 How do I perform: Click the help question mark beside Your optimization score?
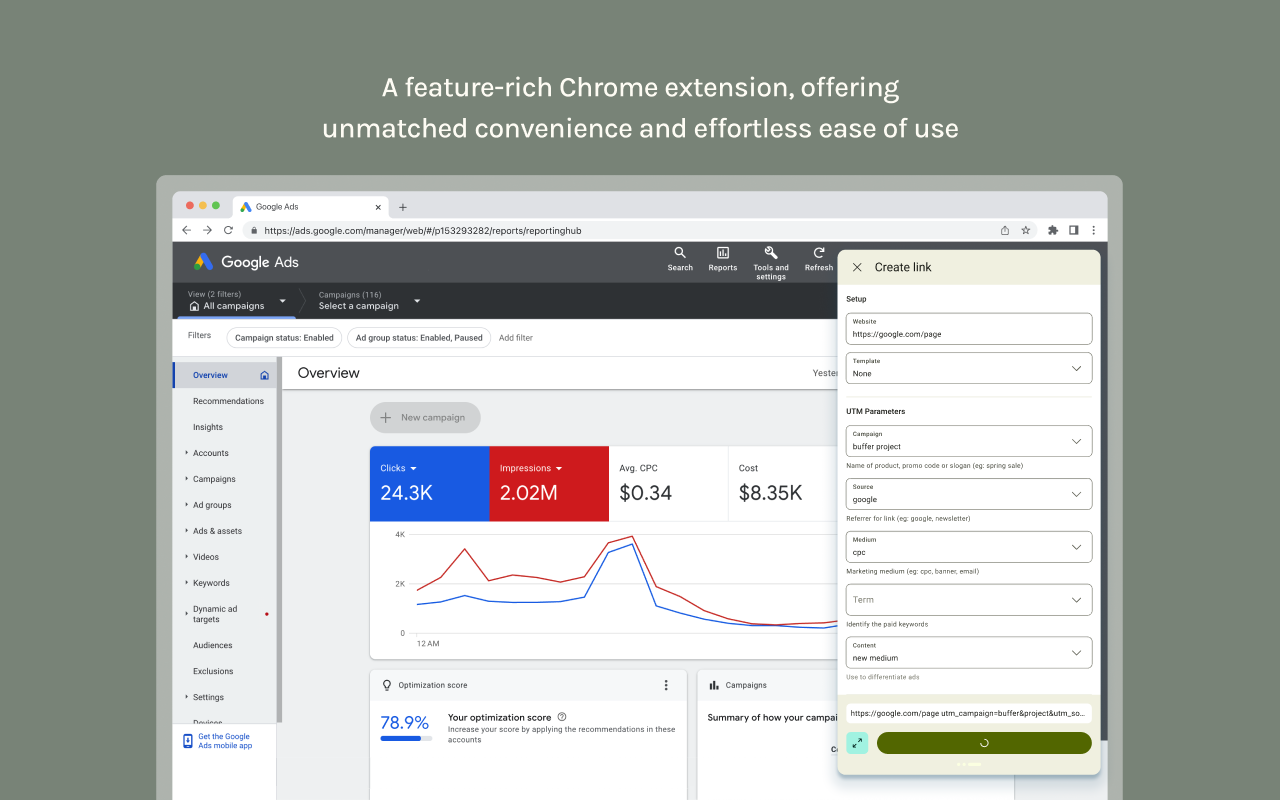tap(562, 717)
